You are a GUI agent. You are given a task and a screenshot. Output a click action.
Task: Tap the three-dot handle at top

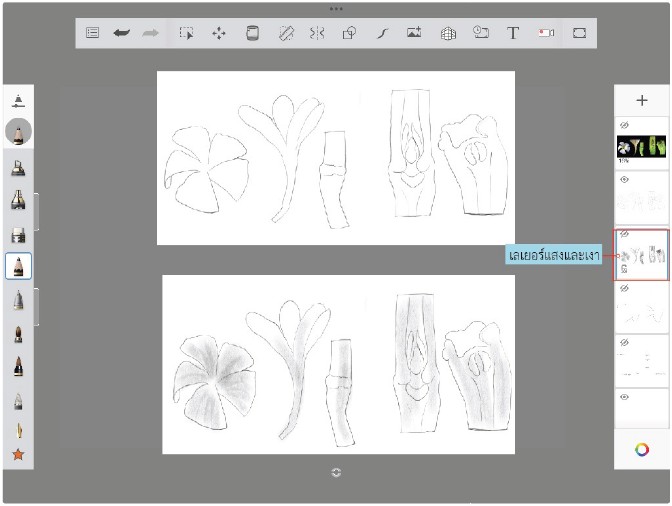pos(336,9)
